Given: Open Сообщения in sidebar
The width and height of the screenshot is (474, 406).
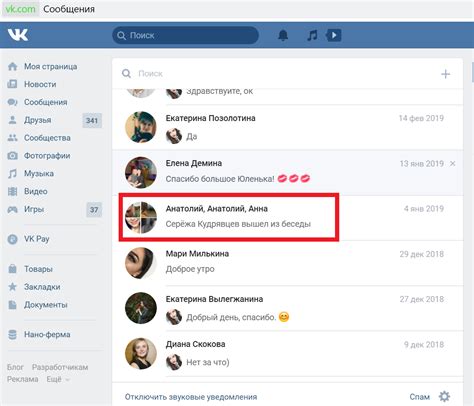Looking at the screenshot, I should click(46, 102).
